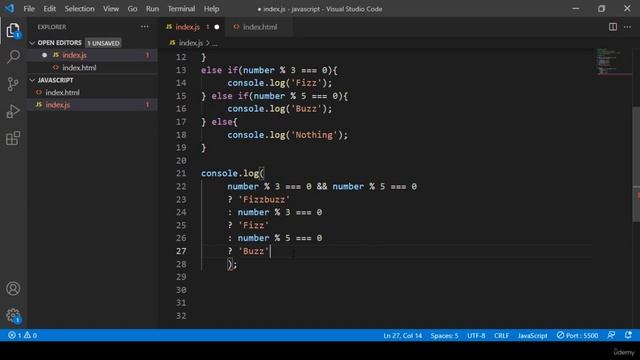Open notifications bell in status bar

(628, 335)
